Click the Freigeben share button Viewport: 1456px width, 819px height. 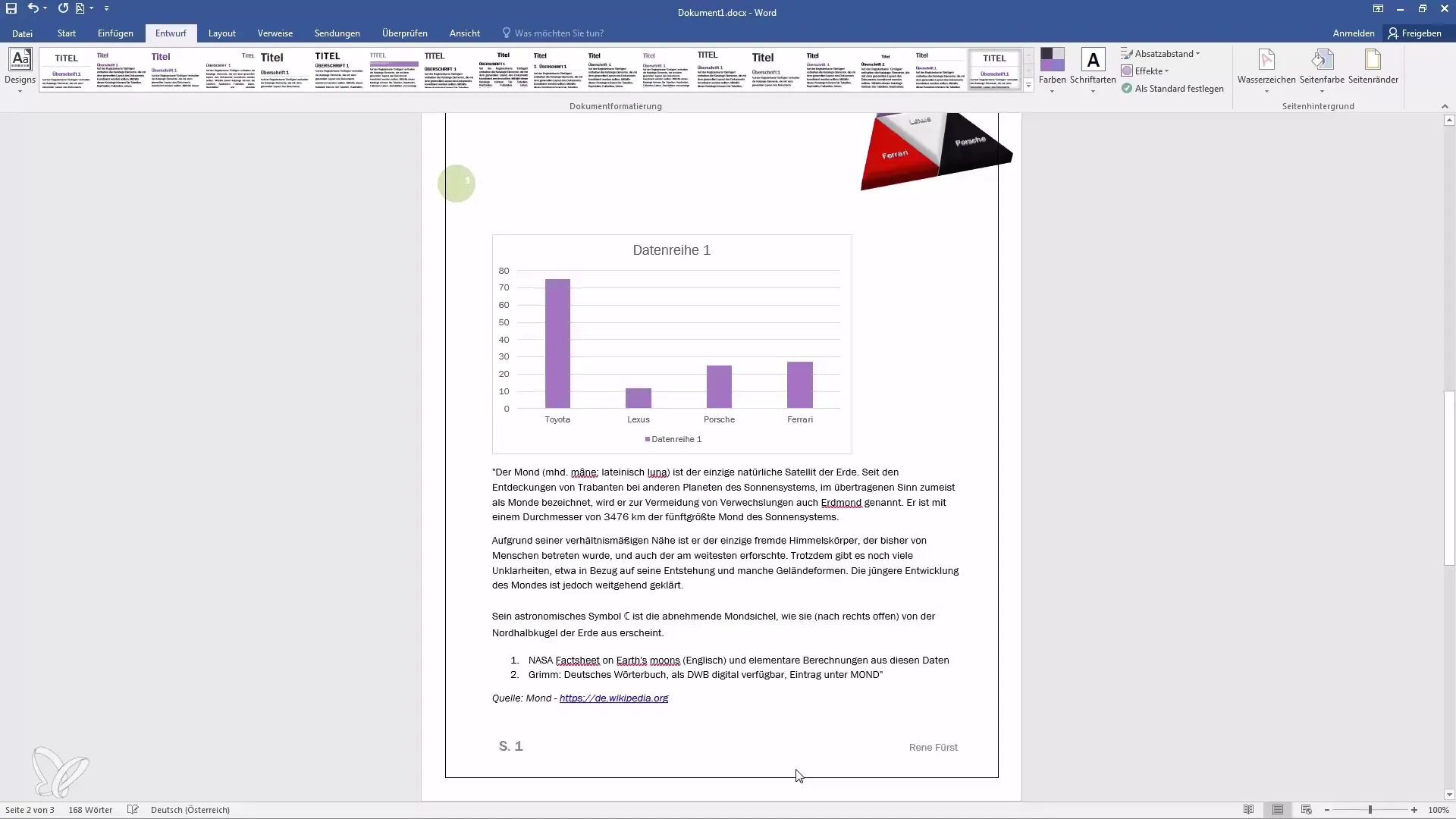click(x=1415, y=33)
